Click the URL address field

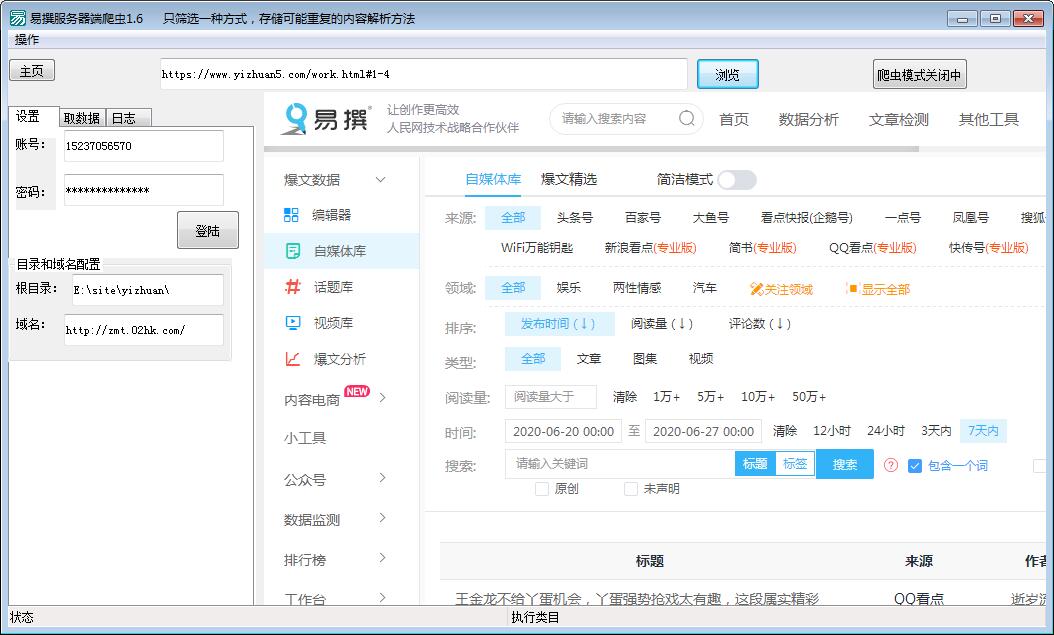[x=423, y=74]
